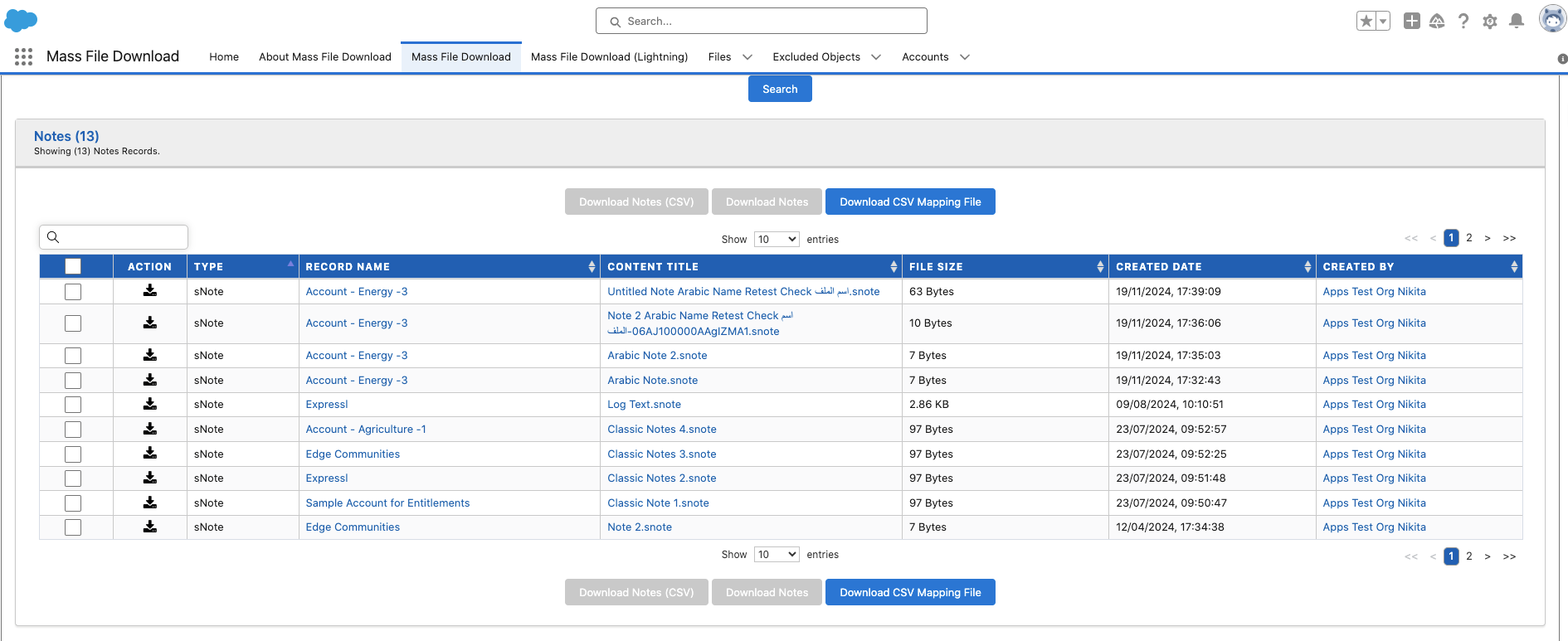Open the user profile avatar
1568x641 pixels.
tap(1551, 19)
